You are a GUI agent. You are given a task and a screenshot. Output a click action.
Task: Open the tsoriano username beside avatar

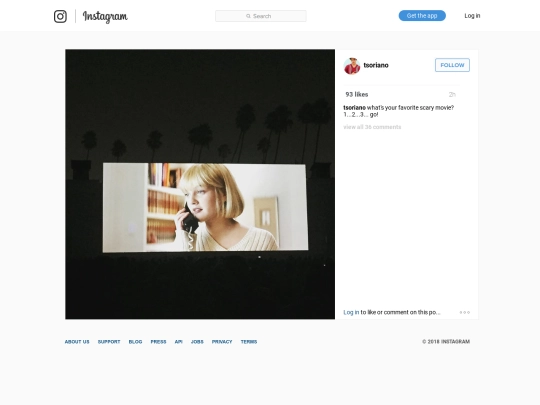click(376, 65)
